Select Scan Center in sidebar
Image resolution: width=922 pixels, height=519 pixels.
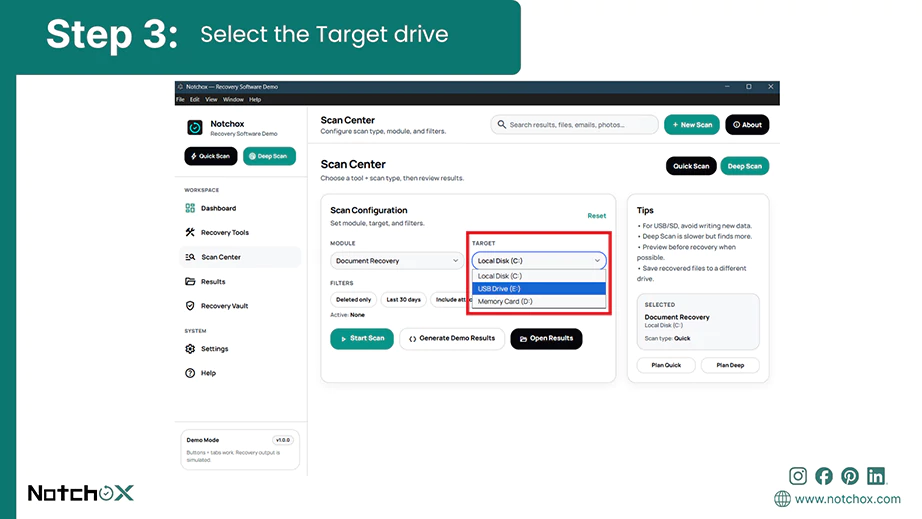pos(240,257)
